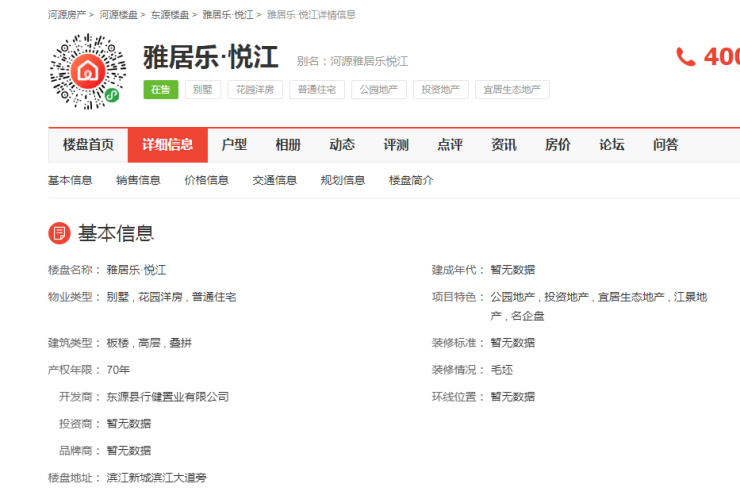740x499 pixels.
Task: Click the 基本信息 section document icon
Action: (x=59, y=233)
